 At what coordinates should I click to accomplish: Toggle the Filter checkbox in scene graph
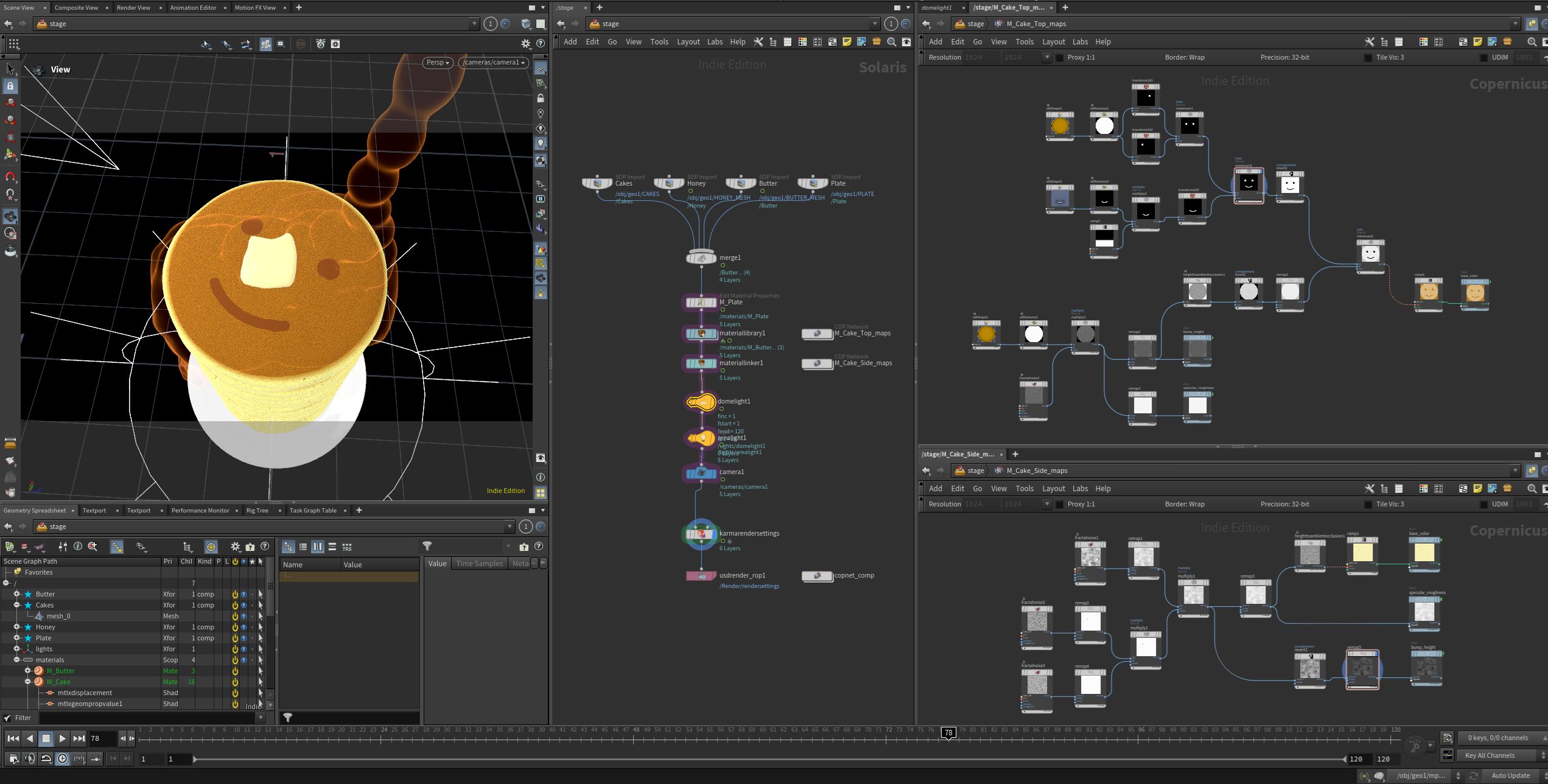tap(7, 718)
